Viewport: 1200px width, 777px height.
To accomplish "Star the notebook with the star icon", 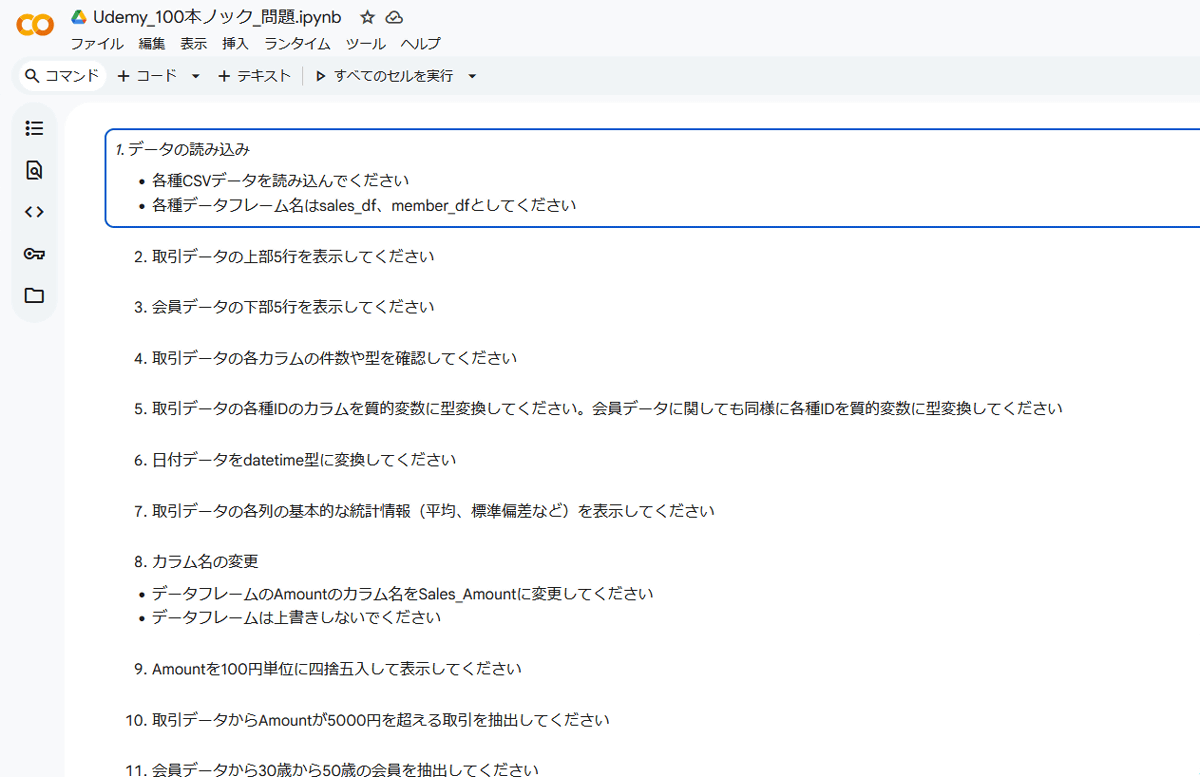I will tap(367, 18).
